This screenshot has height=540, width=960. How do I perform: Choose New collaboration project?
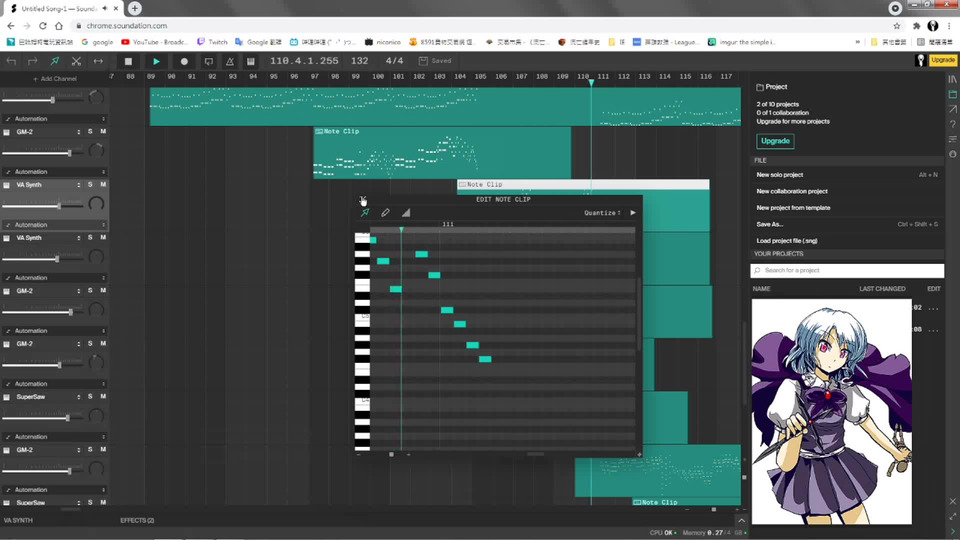point(792,191)
